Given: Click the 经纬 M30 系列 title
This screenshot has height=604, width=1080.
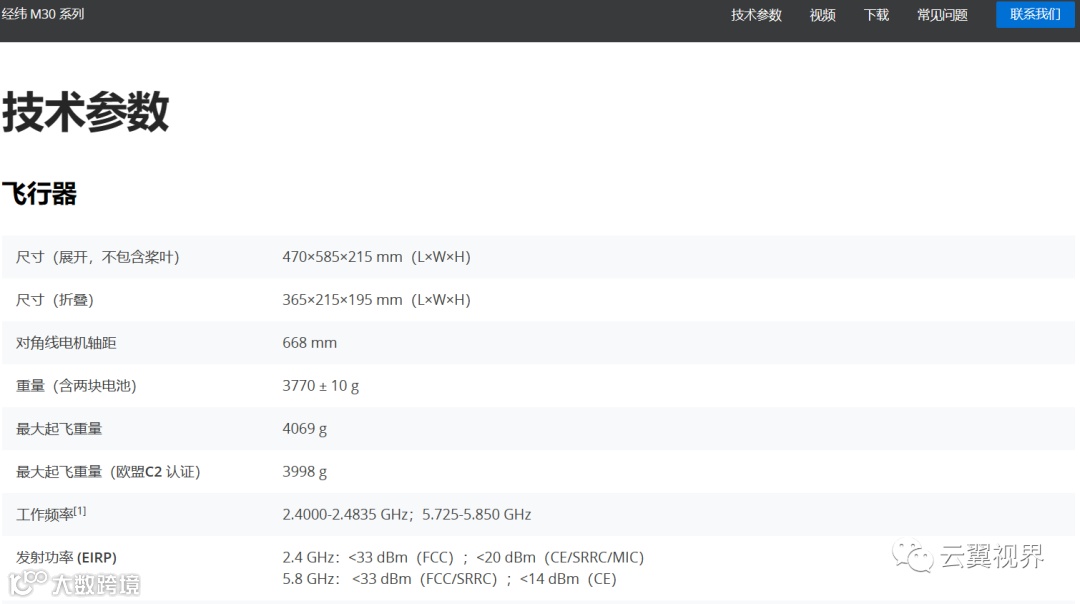Looking at the screenshot, I should tap(42, 14).
